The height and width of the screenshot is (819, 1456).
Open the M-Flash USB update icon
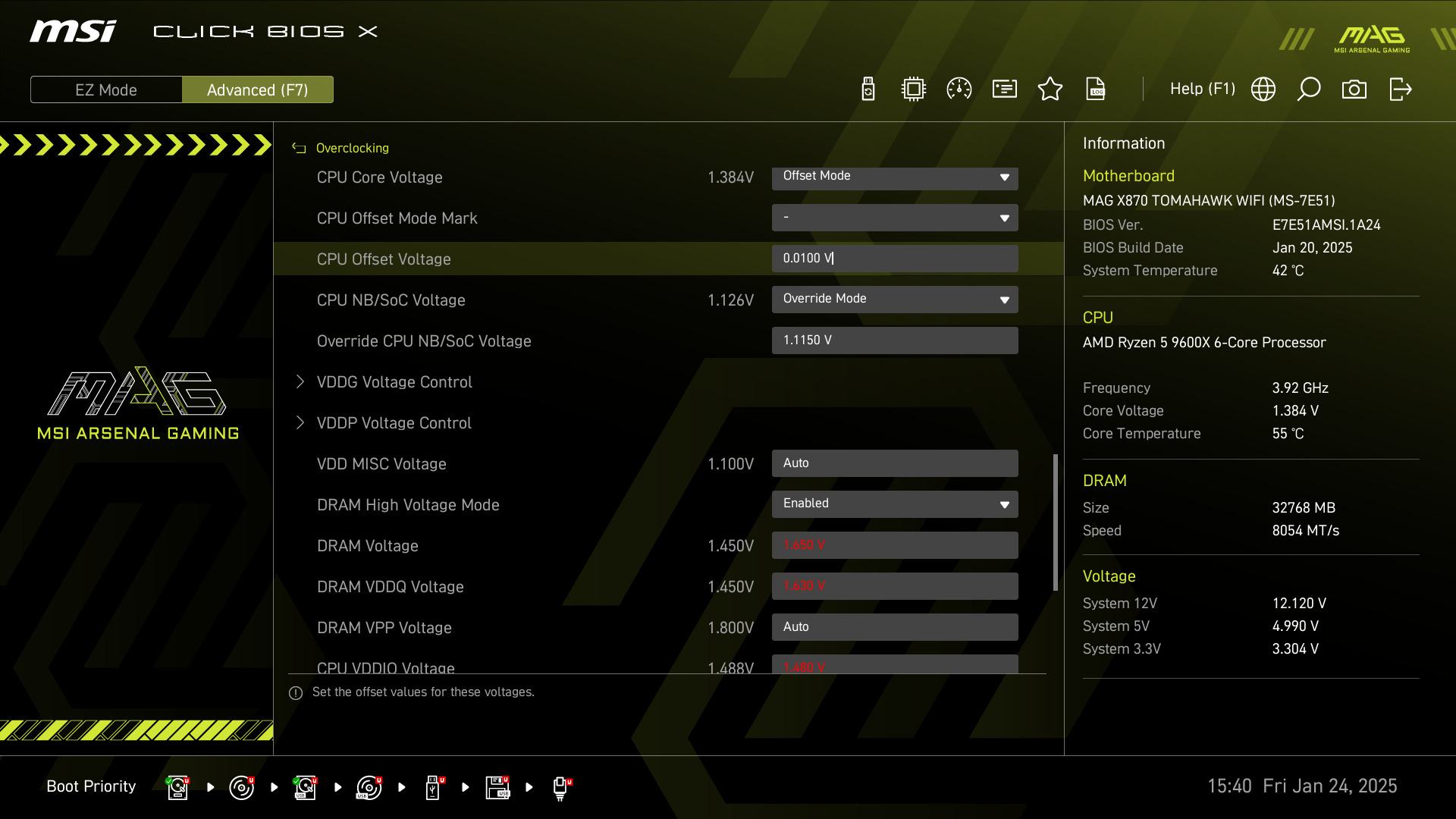(868, 89)
